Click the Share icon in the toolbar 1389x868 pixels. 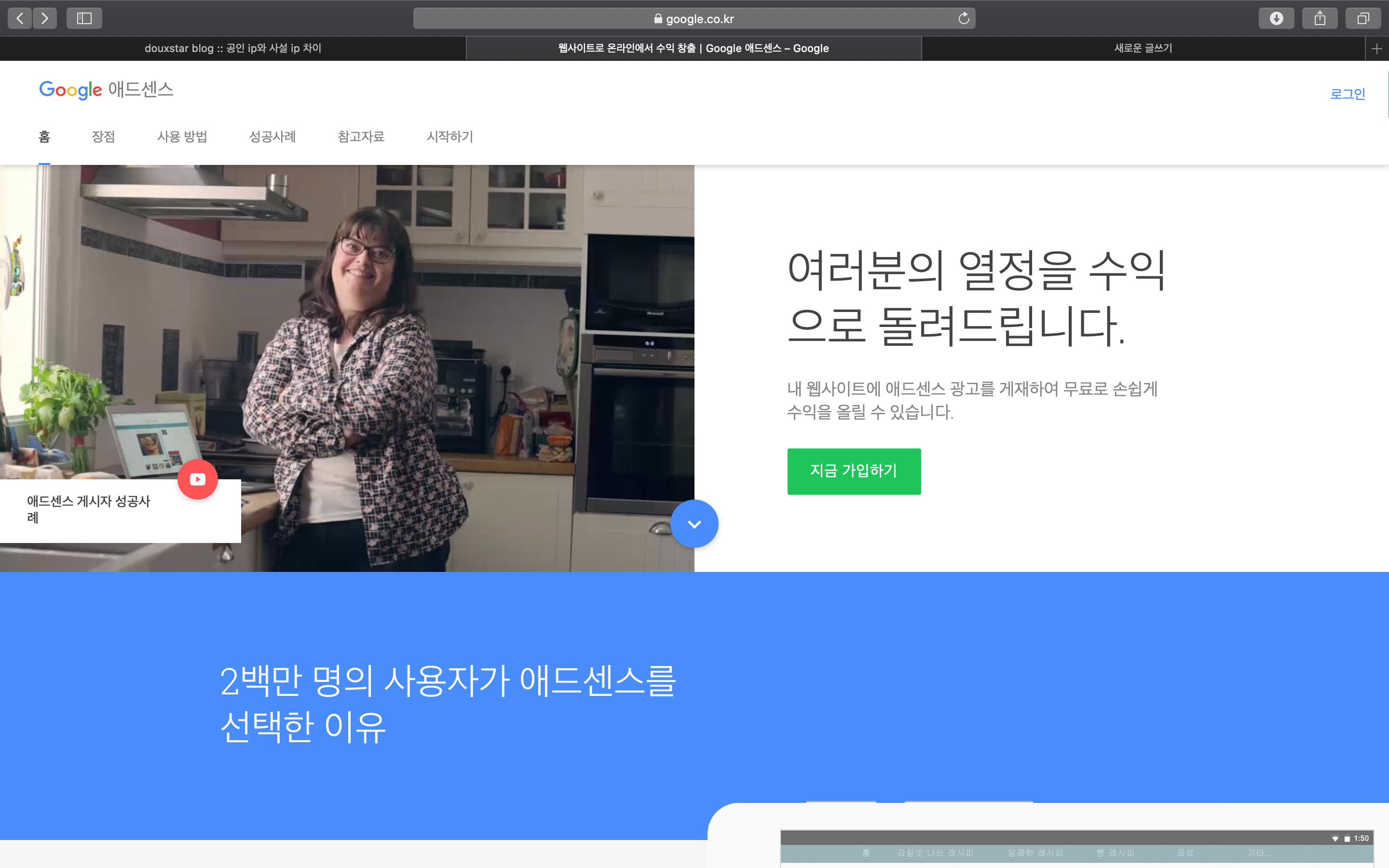[1320, 18]
